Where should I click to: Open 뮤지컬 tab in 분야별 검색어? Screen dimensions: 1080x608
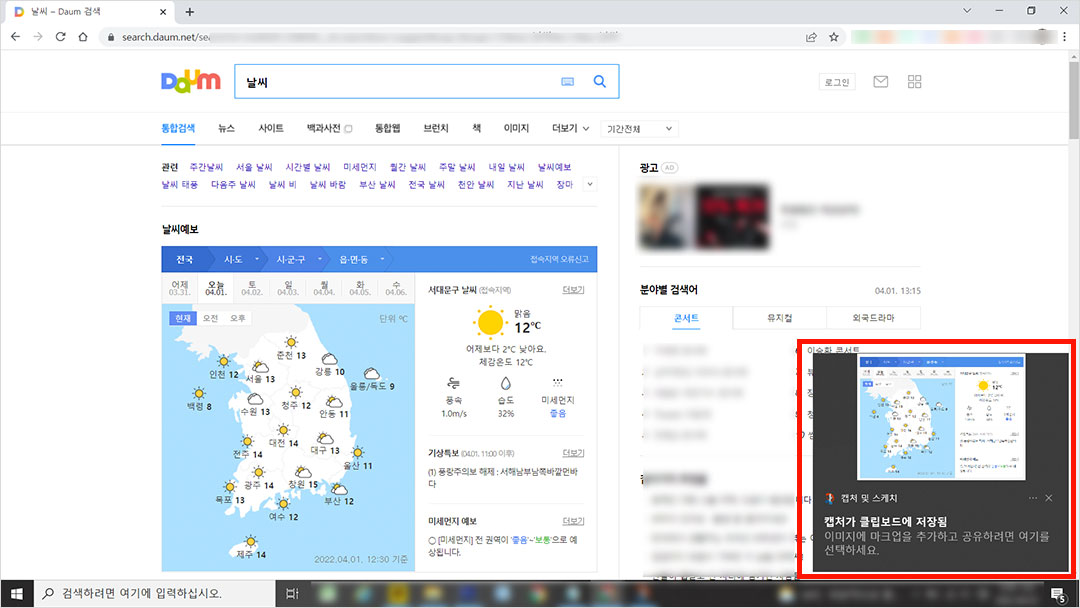coord(780,318)
